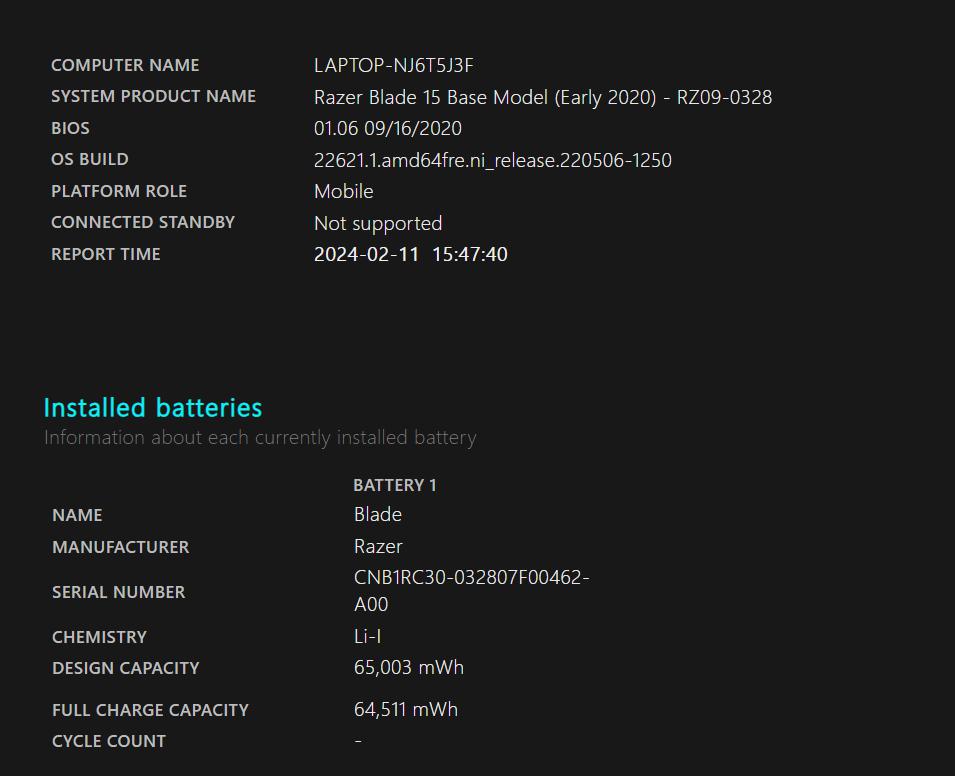Select the Not supported standby value
955x776 pixels.
377,223
